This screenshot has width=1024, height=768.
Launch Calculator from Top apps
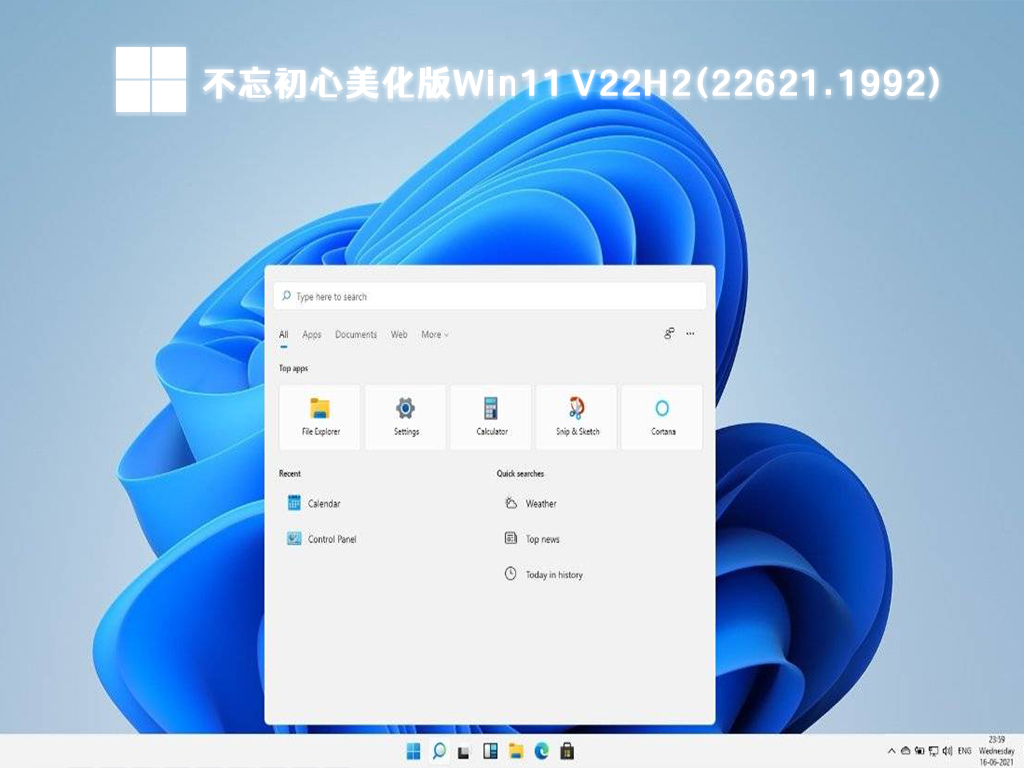tap(491, 417)
